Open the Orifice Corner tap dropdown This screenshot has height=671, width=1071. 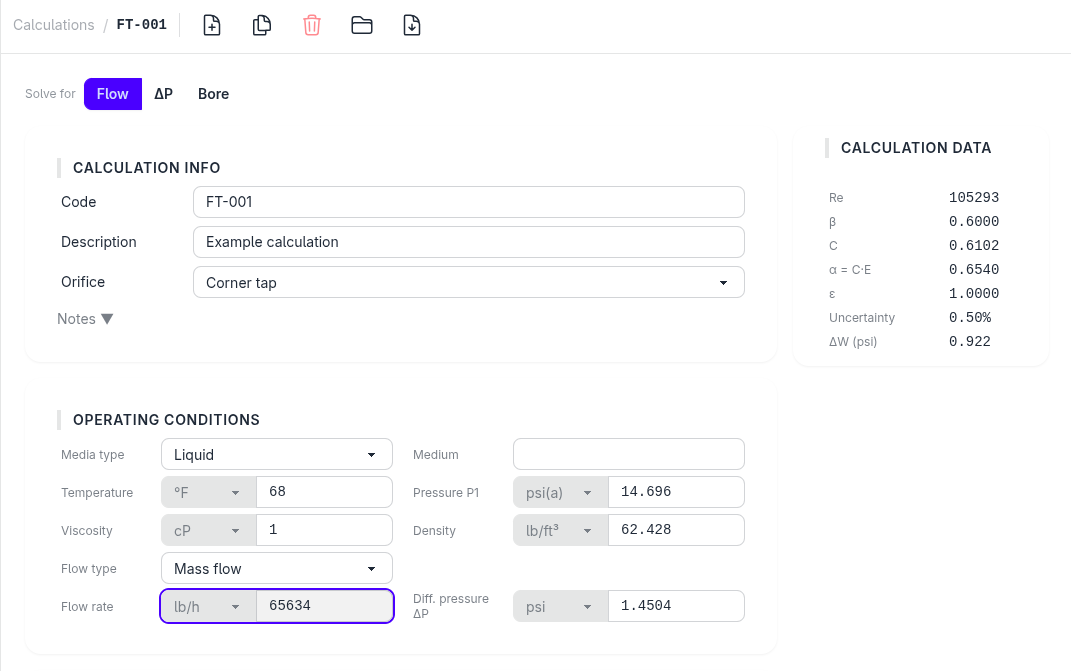point(469,282)
